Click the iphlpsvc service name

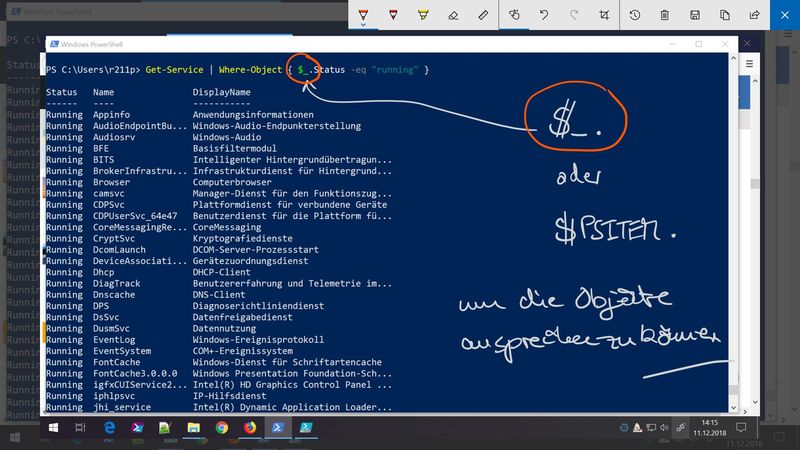tap(114, 396)
